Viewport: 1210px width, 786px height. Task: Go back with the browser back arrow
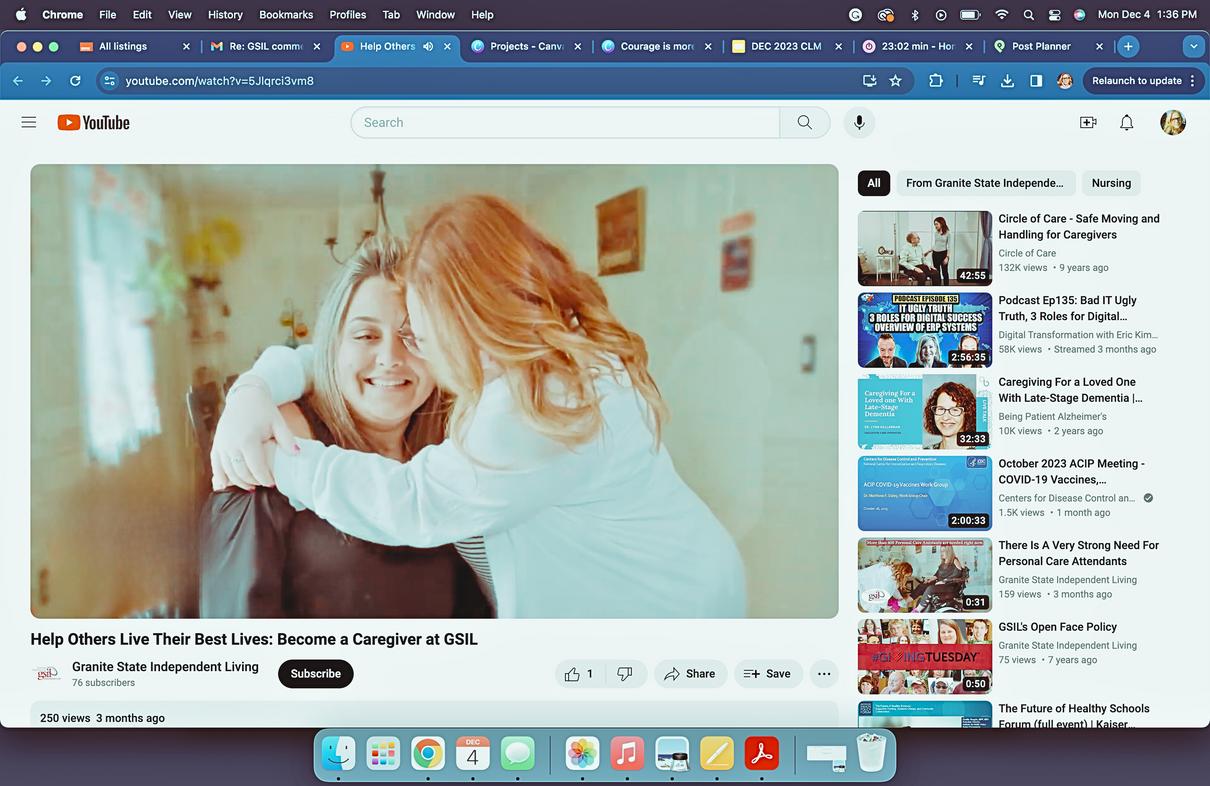(x=17, y=81)
